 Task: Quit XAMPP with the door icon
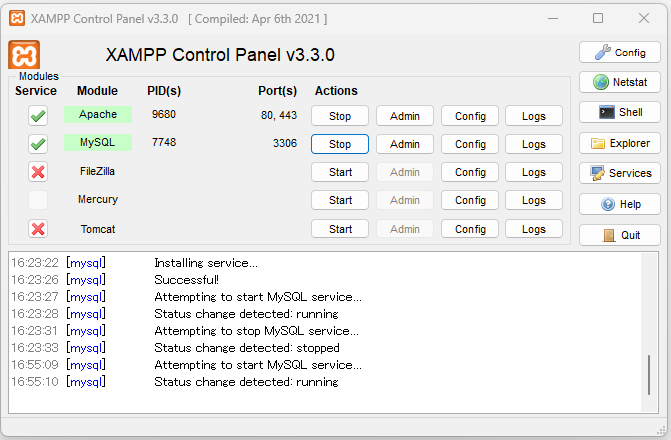(x=620, y=235)
